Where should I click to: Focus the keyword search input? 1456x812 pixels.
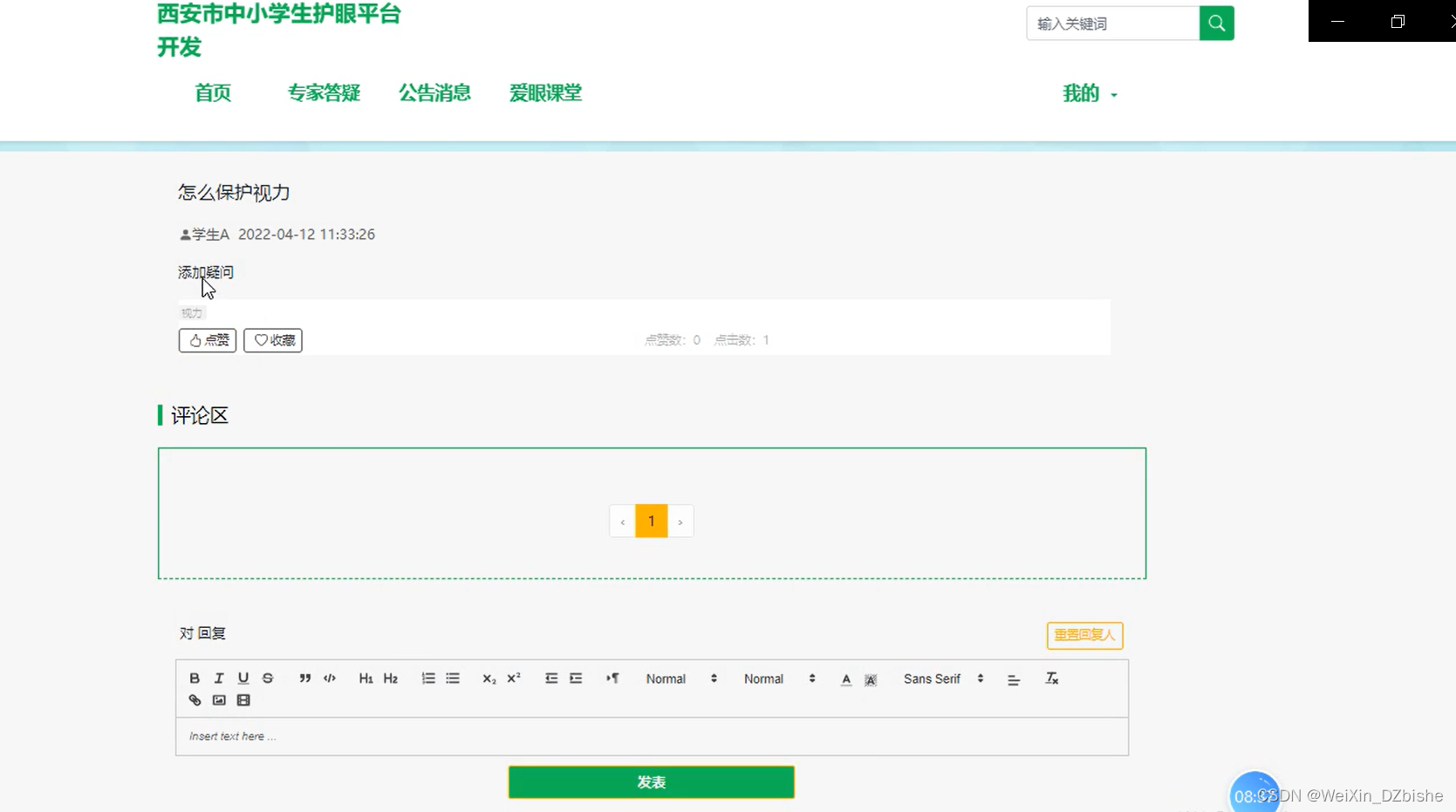point(1113,24)
